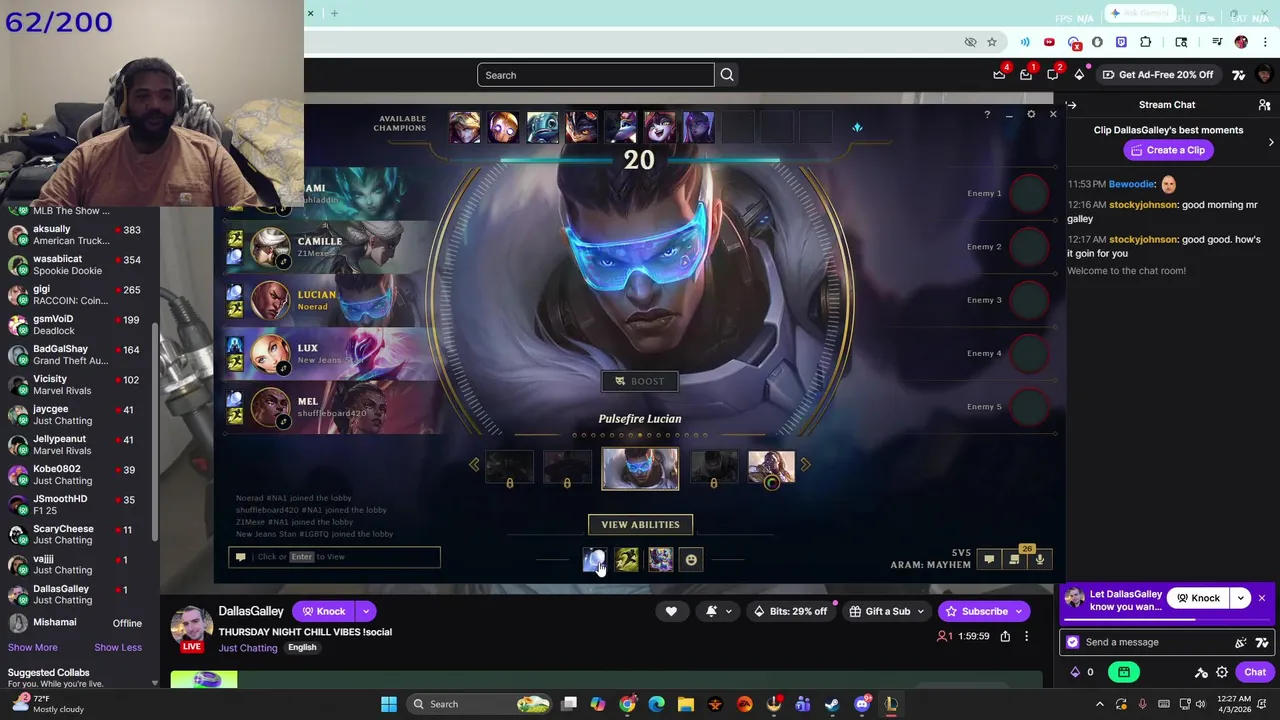1280x720 pixels.
Task: Expand the Subscribe dropdown arrow
Action: coord(1019,611)
